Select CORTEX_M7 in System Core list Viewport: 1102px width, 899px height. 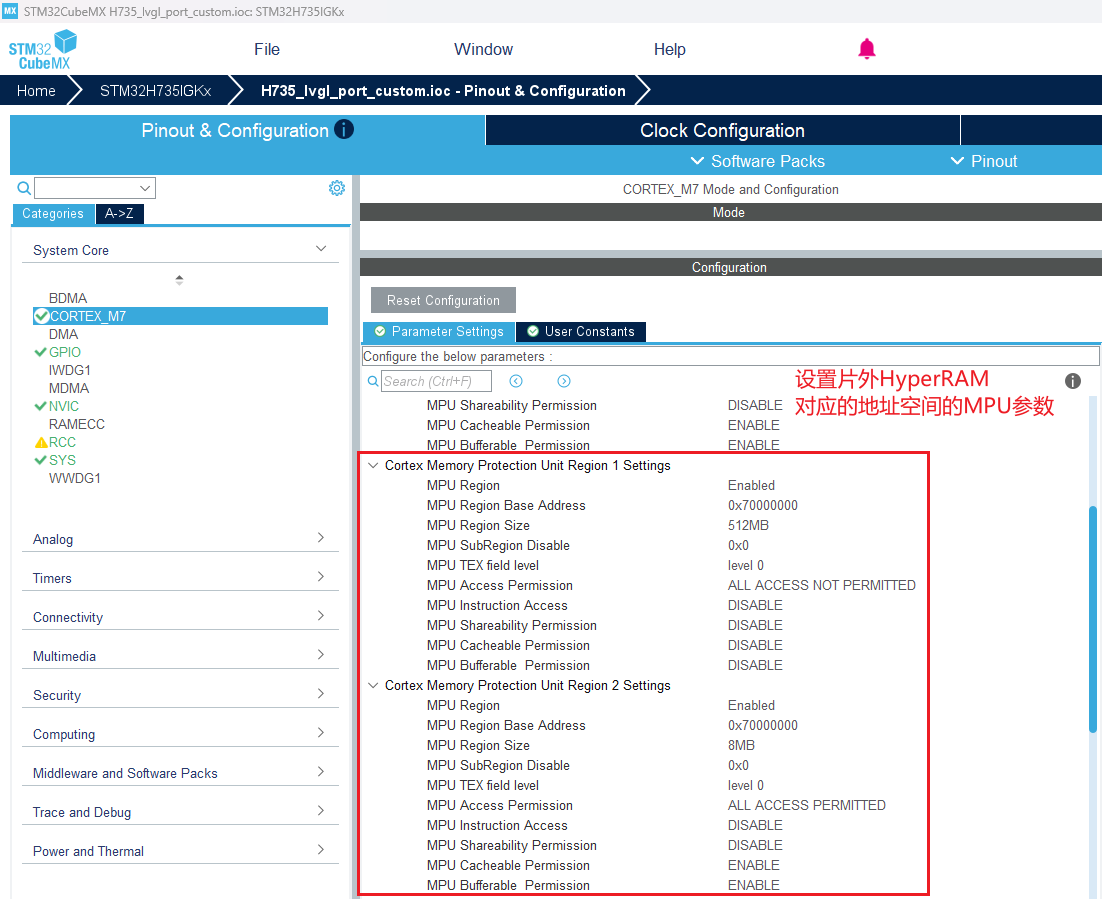click(x=181, y=316)
